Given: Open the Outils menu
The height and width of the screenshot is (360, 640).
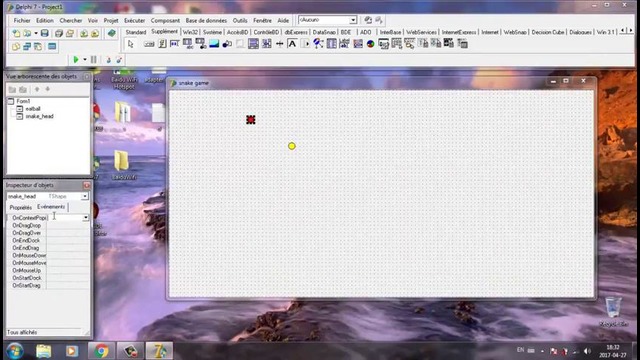Looking at the screenshot, I should [240, 20].
